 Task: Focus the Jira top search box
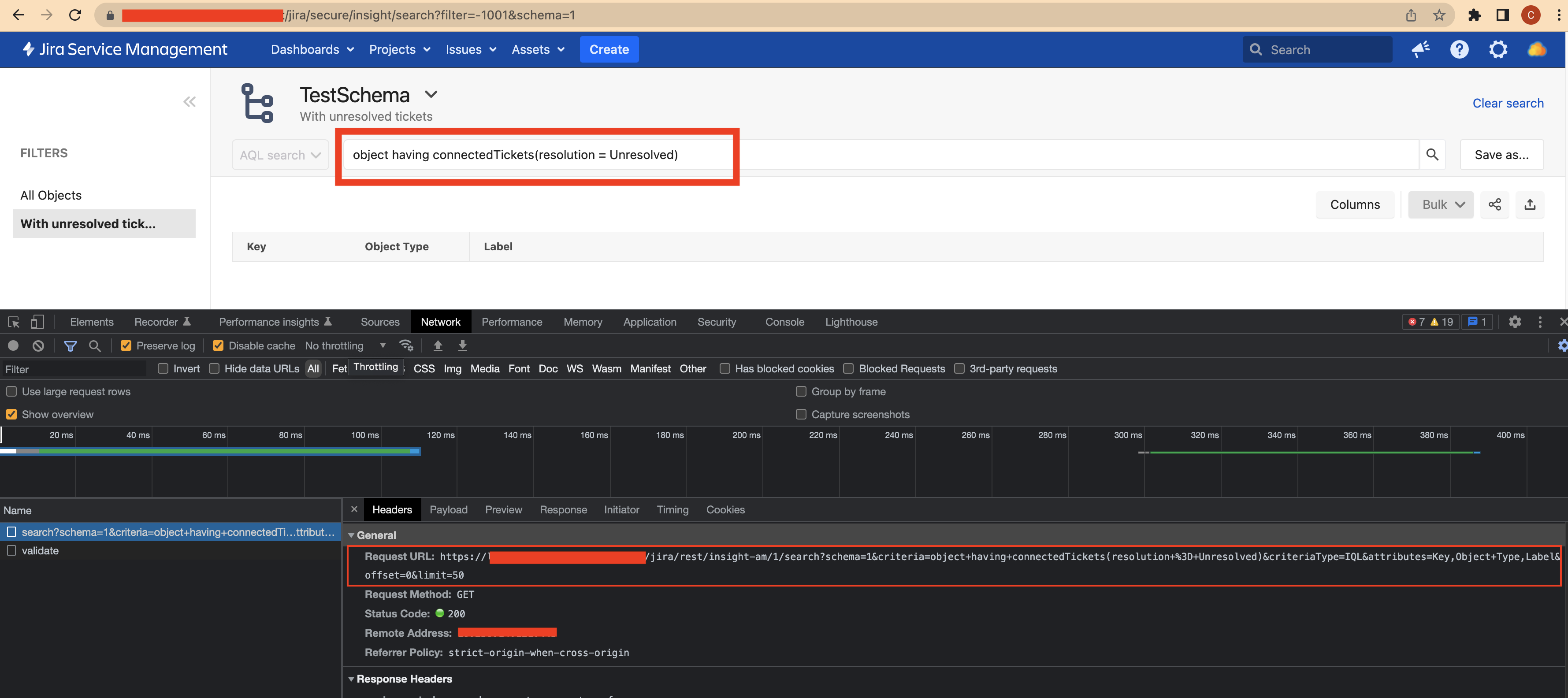tap(1317, 49)
